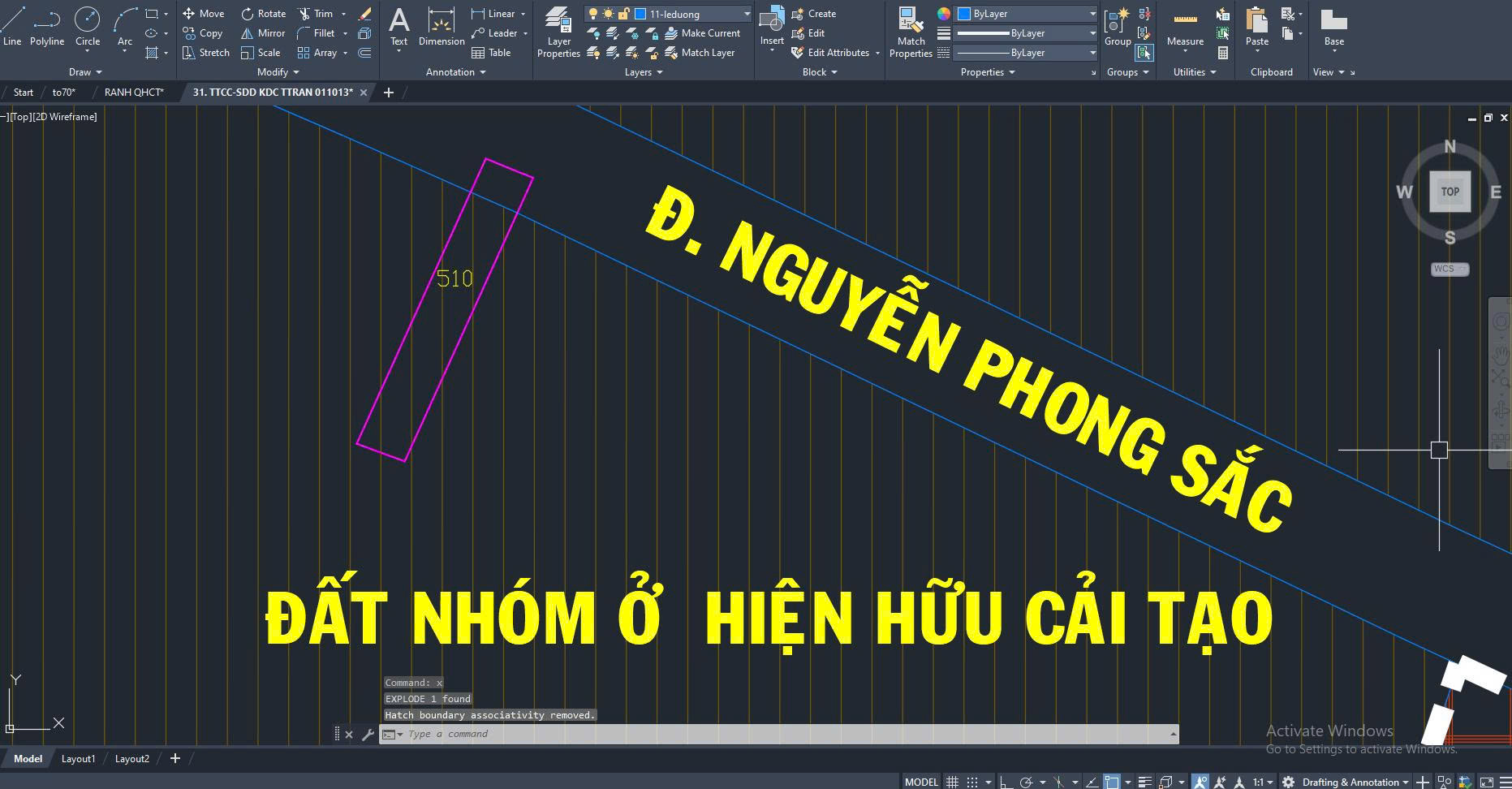Screen dimensions: 1512x789
Task: Click the Match Properties tool
Action: [x=911, y=33]
